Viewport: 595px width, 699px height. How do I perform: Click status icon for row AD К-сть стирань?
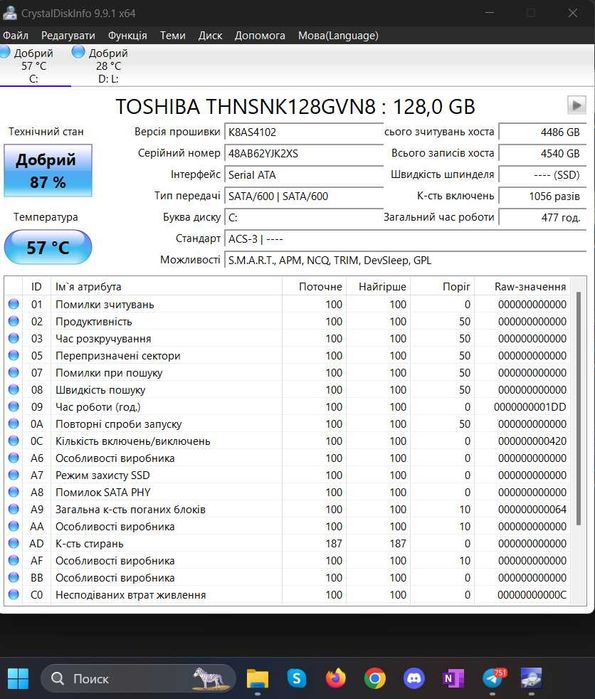13,543
